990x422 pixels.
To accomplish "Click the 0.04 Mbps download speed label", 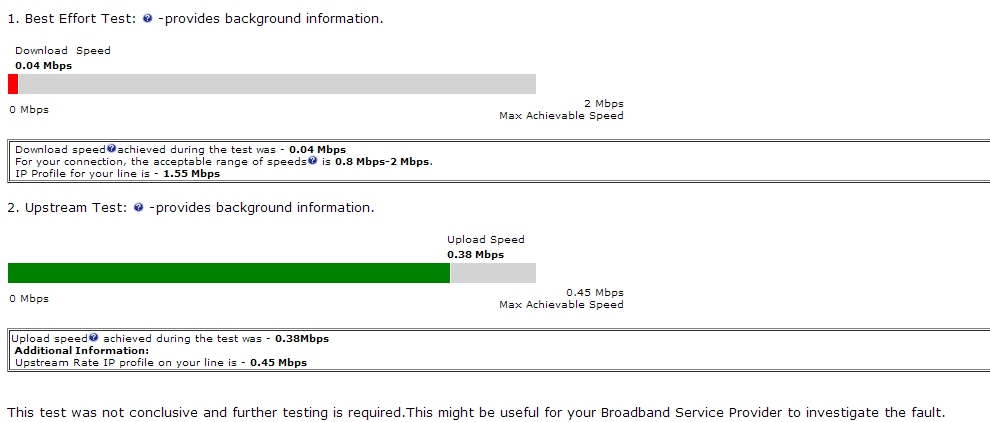I will [44, 66].
